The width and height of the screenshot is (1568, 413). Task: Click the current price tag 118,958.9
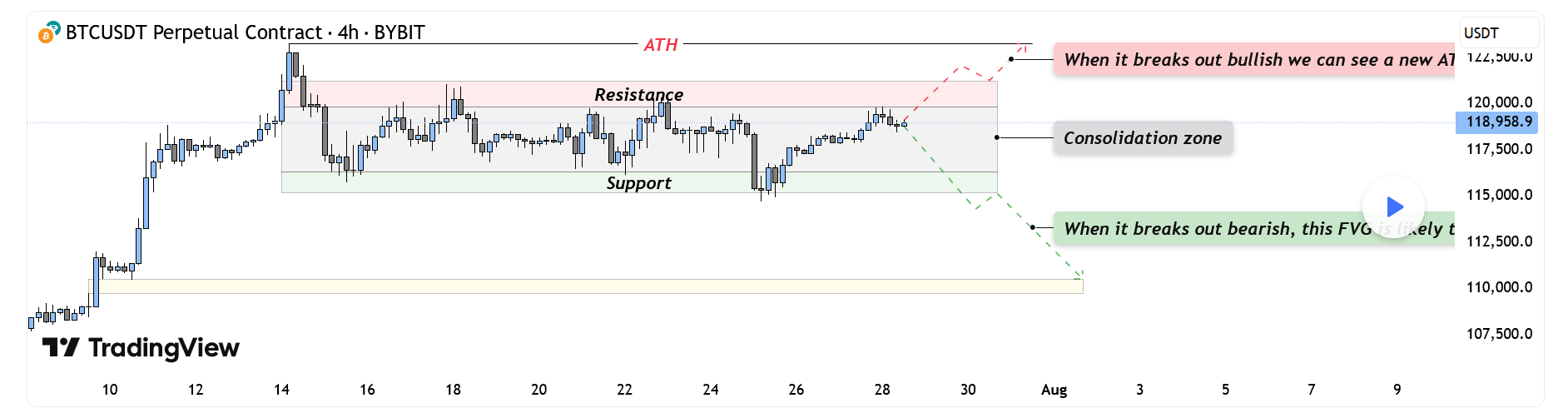[x=1497, y=122]
